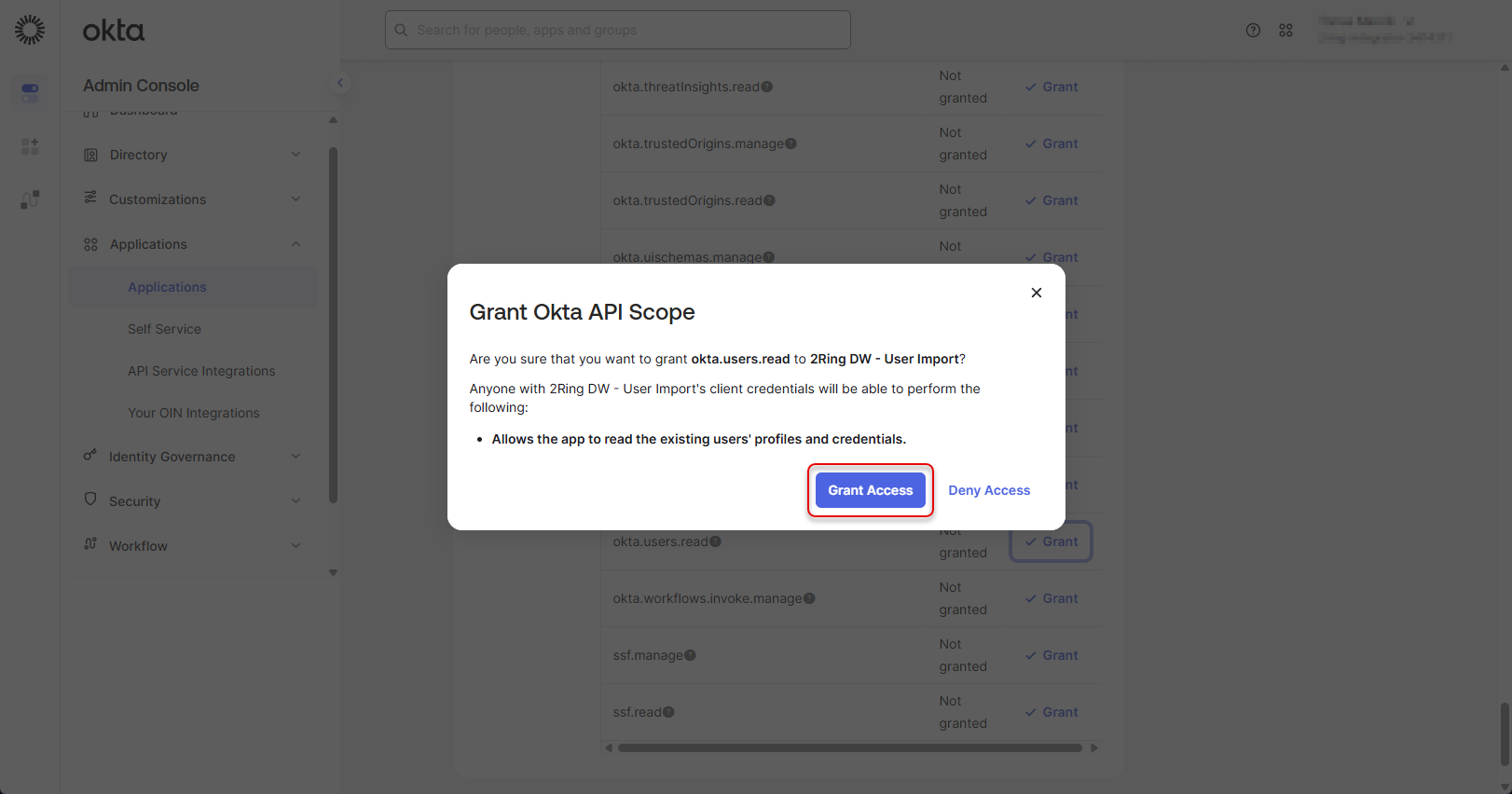This screenshot has width=1512, height=794.
Task: Click the Okta spinner logo icon
Action: click(x=29, y=29)
